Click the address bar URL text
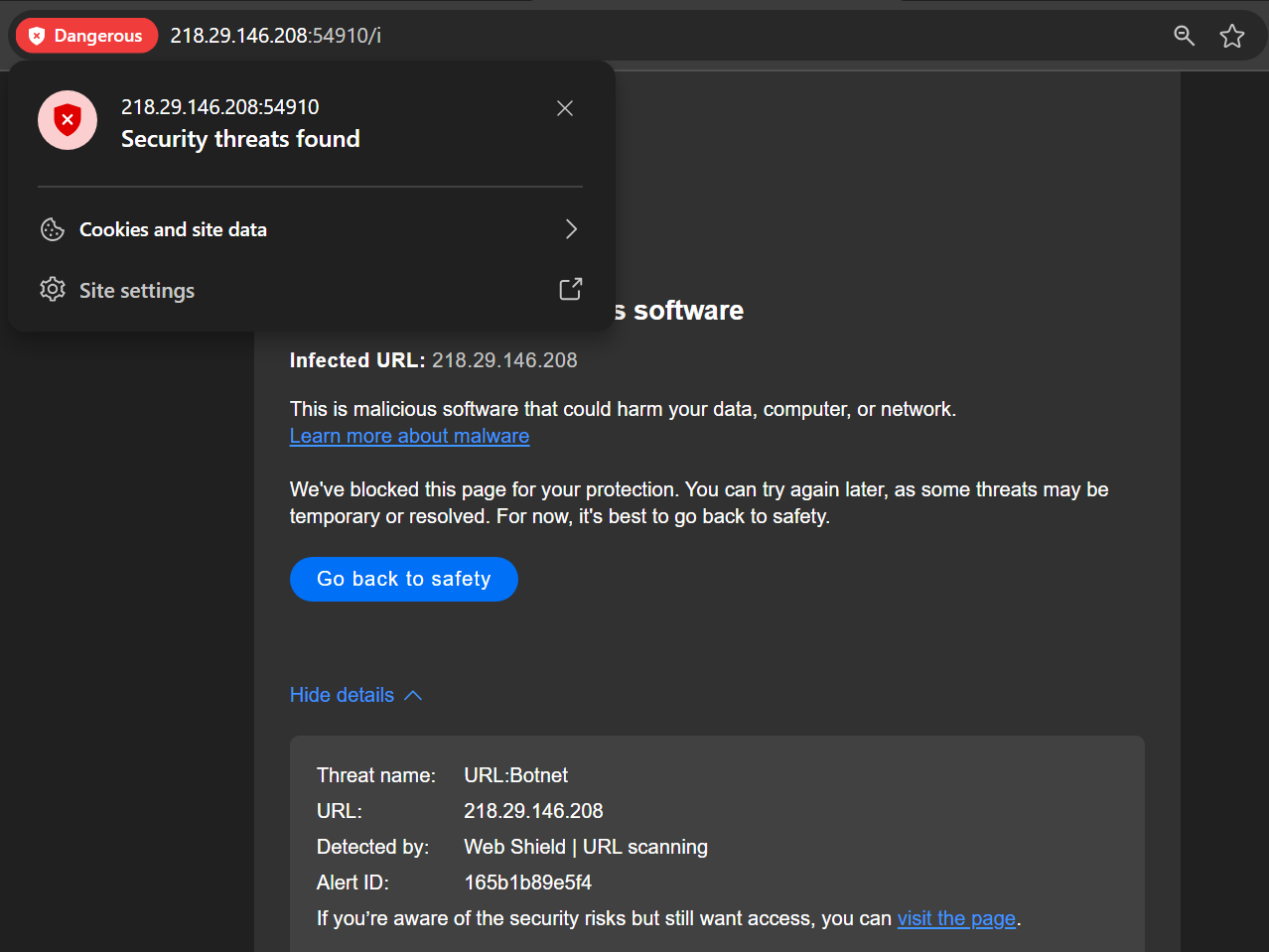The width and height of the screenshot is (1269, 952). pyautogui.click(x=276, y=36)
